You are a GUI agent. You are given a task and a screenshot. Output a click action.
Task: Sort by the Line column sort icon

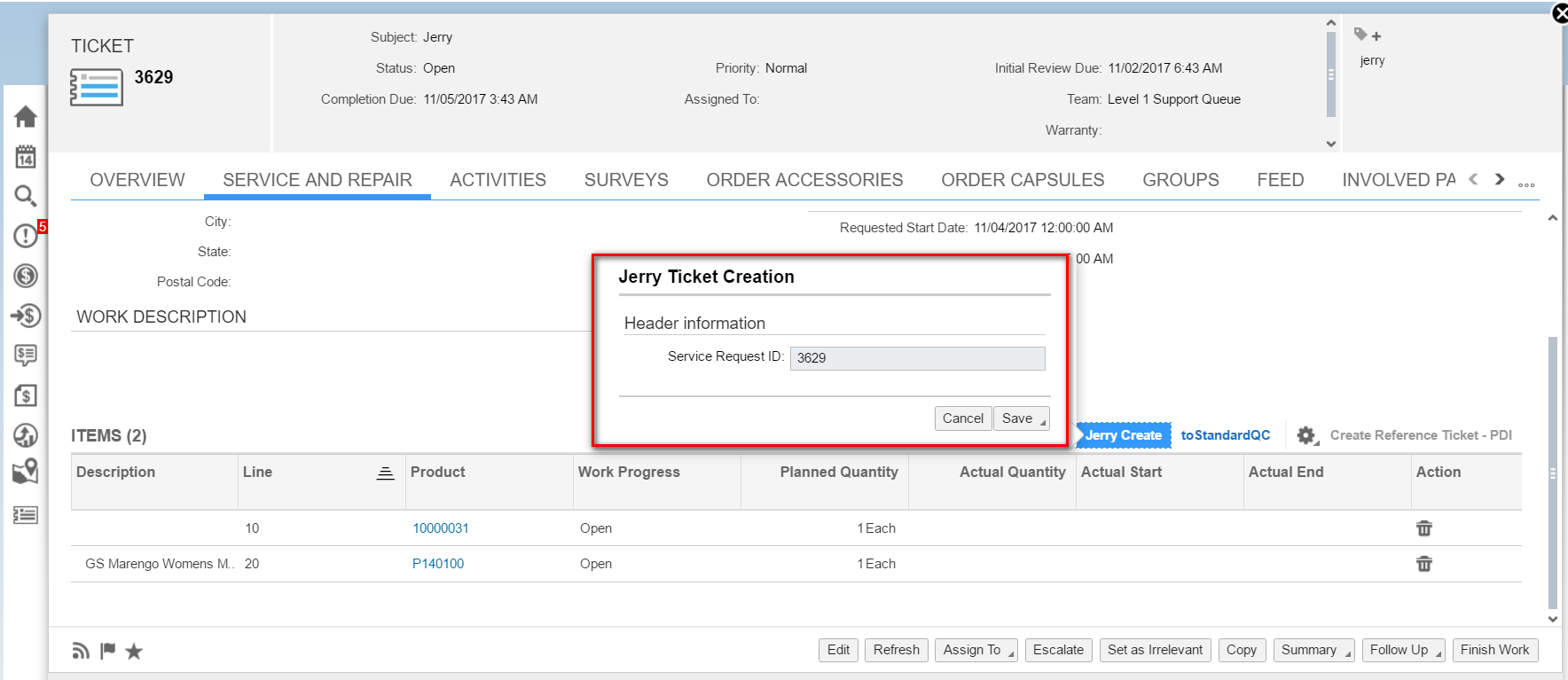[x=385, y=473]
